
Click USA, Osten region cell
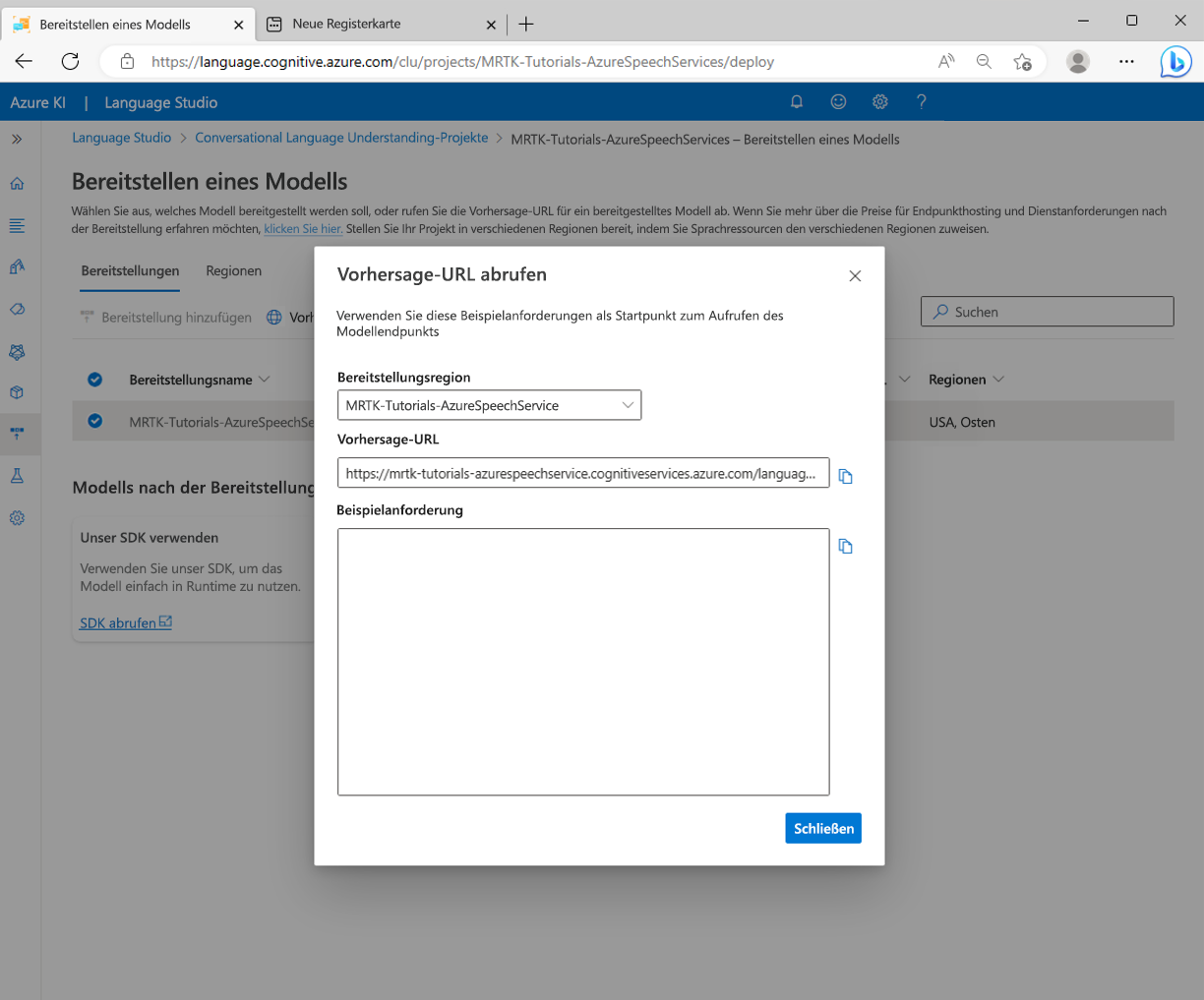tap(962, 422)
